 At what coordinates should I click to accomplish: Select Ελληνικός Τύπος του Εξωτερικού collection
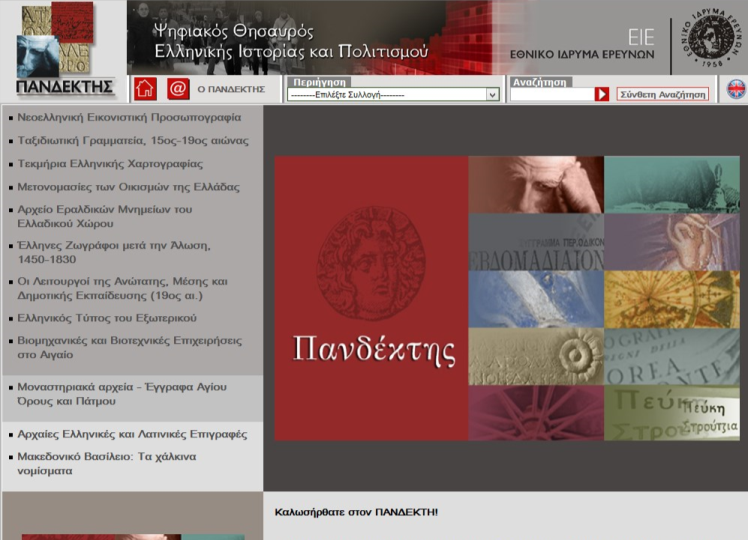tap(107, 318)
